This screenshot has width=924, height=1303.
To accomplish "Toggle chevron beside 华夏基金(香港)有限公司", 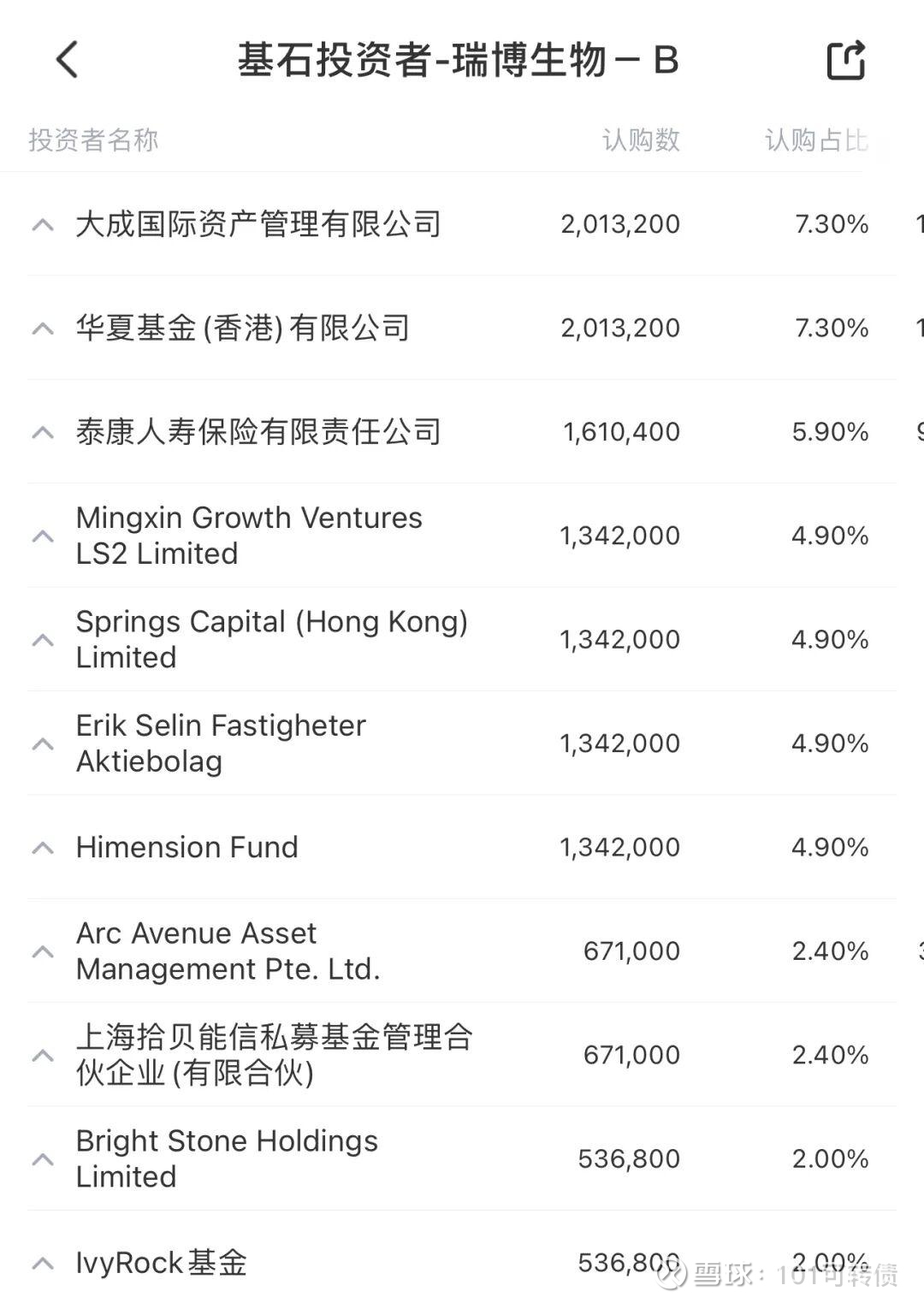I will [43, 329].
